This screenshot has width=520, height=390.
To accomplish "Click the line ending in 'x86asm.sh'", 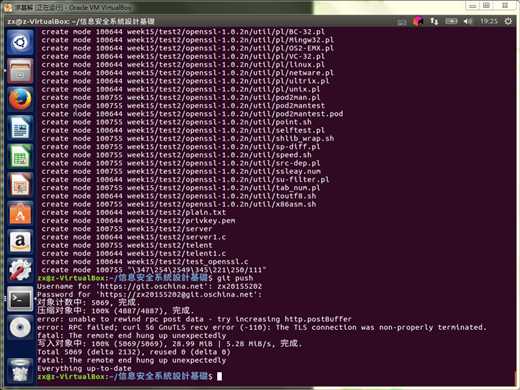I will pos(179,204).
